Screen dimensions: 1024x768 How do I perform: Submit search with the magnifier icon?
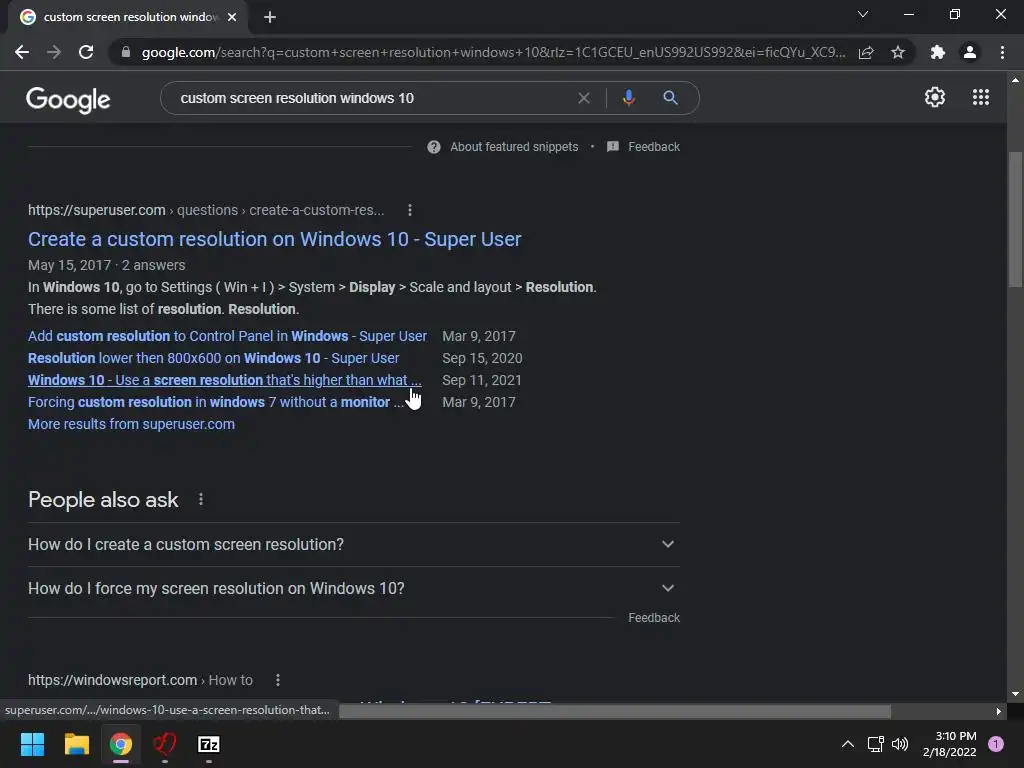[670, 98]
